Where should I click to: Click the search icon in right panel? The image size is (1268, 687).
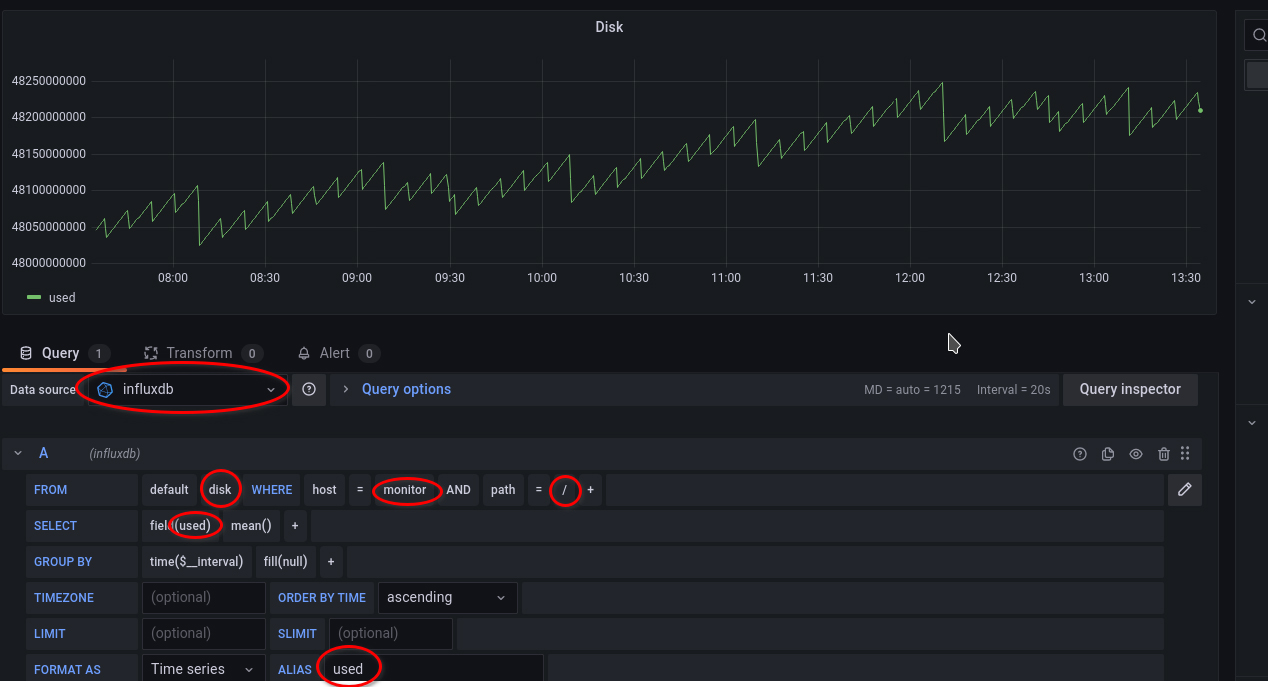pos(1258,35)
